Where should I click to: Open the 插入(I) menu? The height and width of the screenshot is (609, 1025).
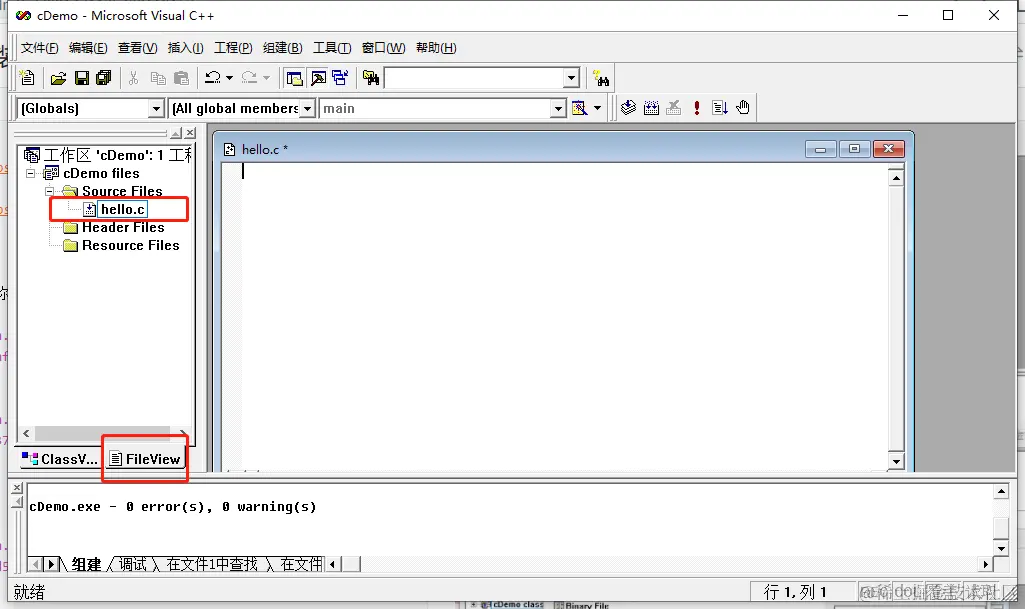tap(185, 48)
